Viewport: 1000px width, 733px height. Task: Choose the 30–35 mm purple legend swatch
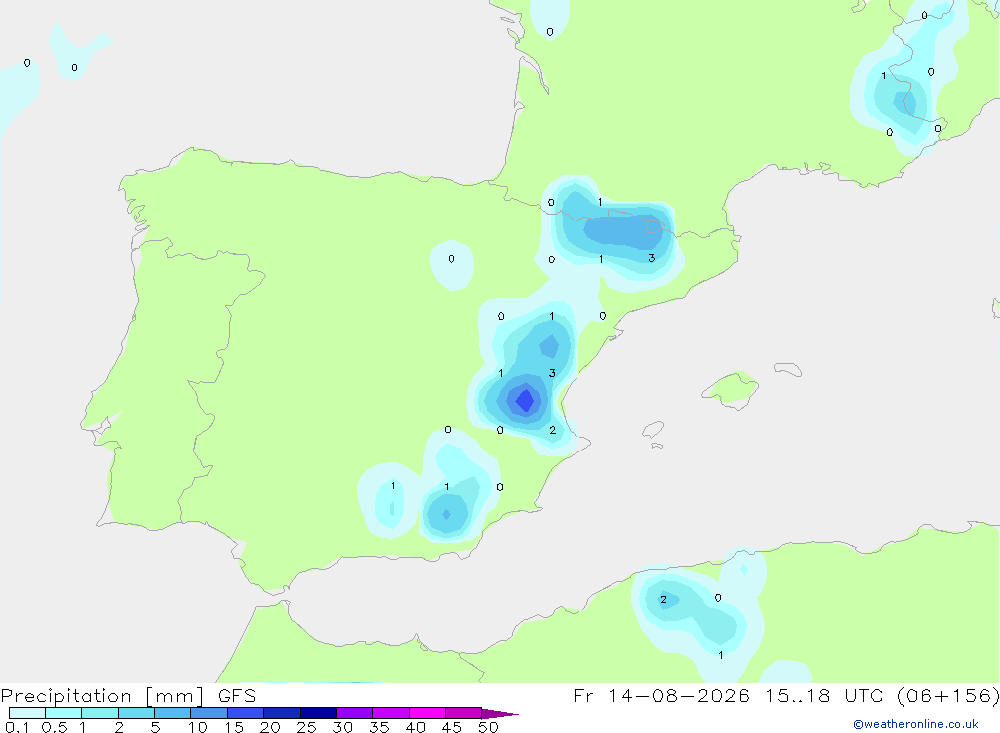click(x=355, y=713)
